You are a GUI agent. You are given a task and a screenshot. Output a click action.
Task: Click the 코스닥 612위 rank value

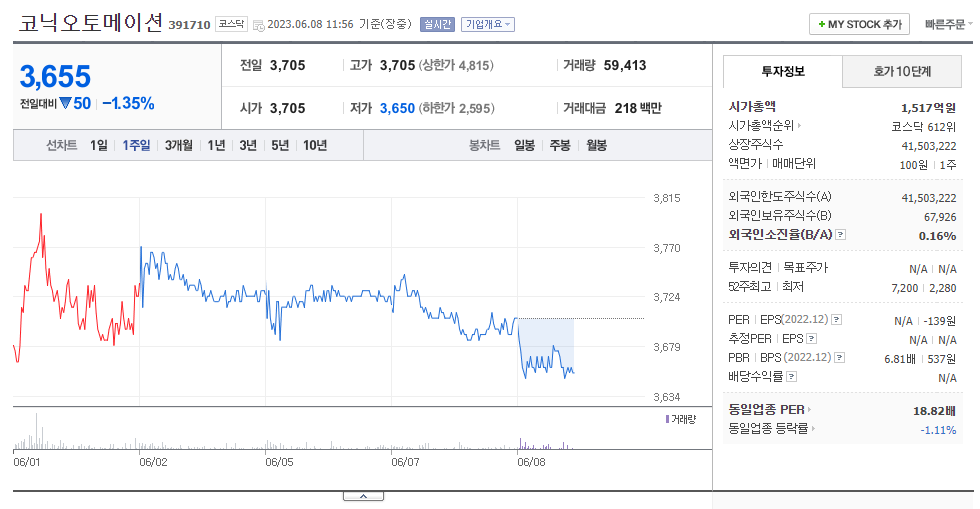(x=924, y=127)
